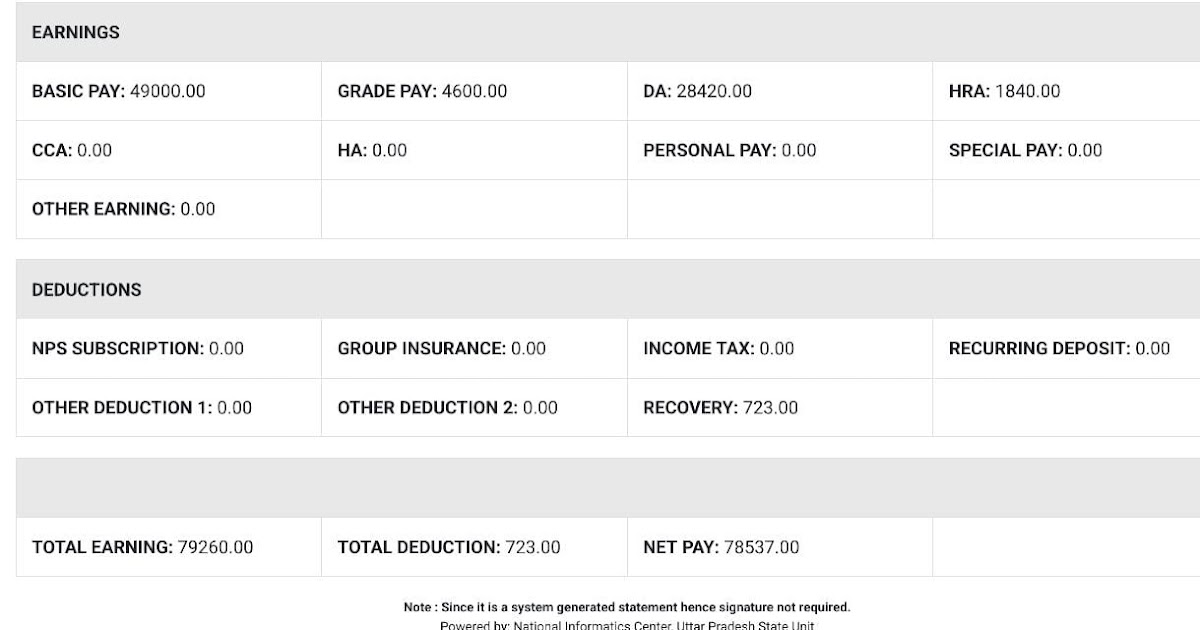This screenshot has height=630, width=1200.
Task: Select the NET PAY 78537.00 cell
Action: (721, 548)
